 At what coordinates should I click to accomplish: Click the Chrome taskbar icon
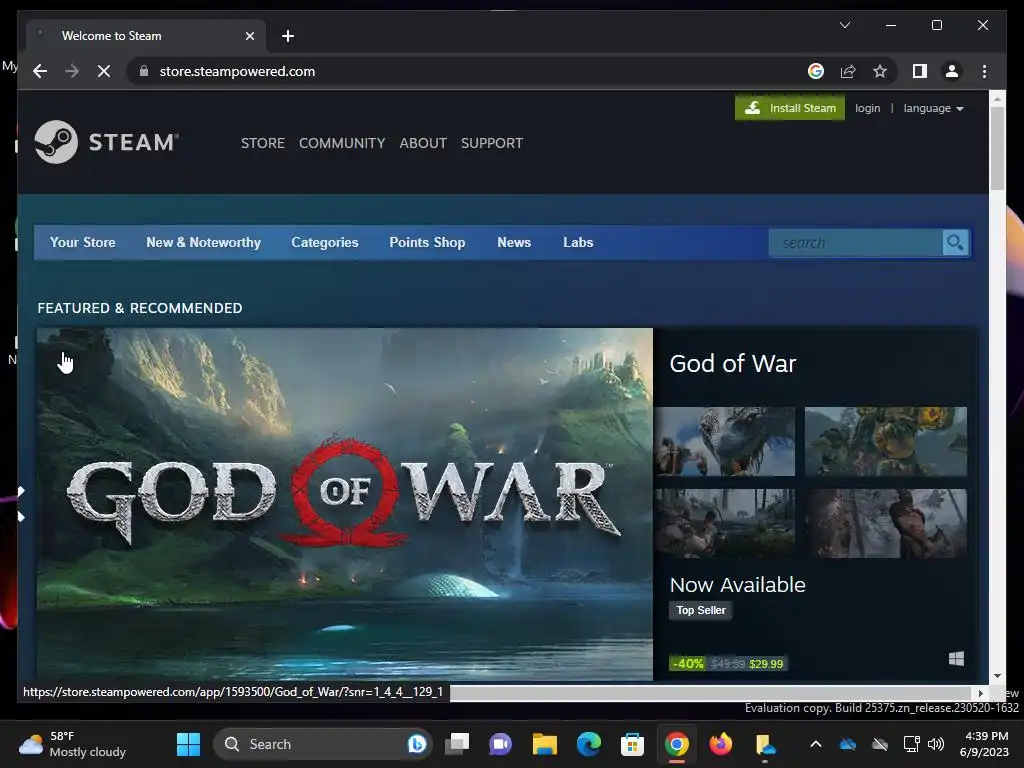[x=677, y=744]
